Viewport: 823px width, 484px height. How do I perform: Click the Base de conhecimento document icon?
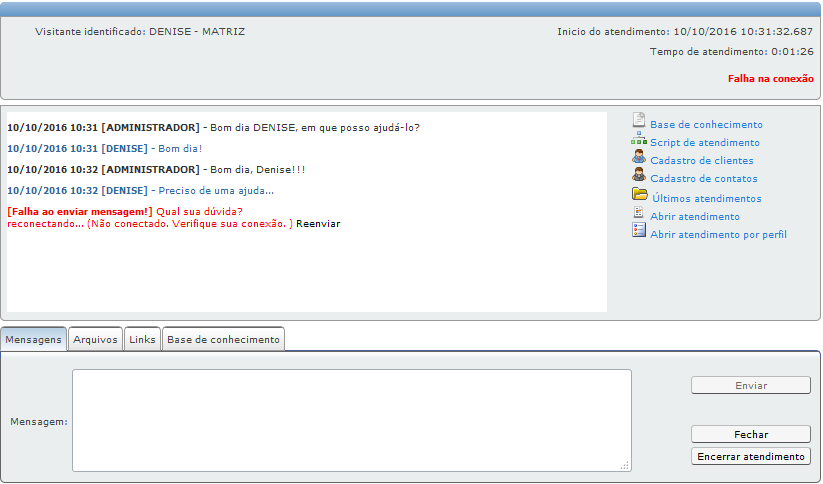pos(638,121)
